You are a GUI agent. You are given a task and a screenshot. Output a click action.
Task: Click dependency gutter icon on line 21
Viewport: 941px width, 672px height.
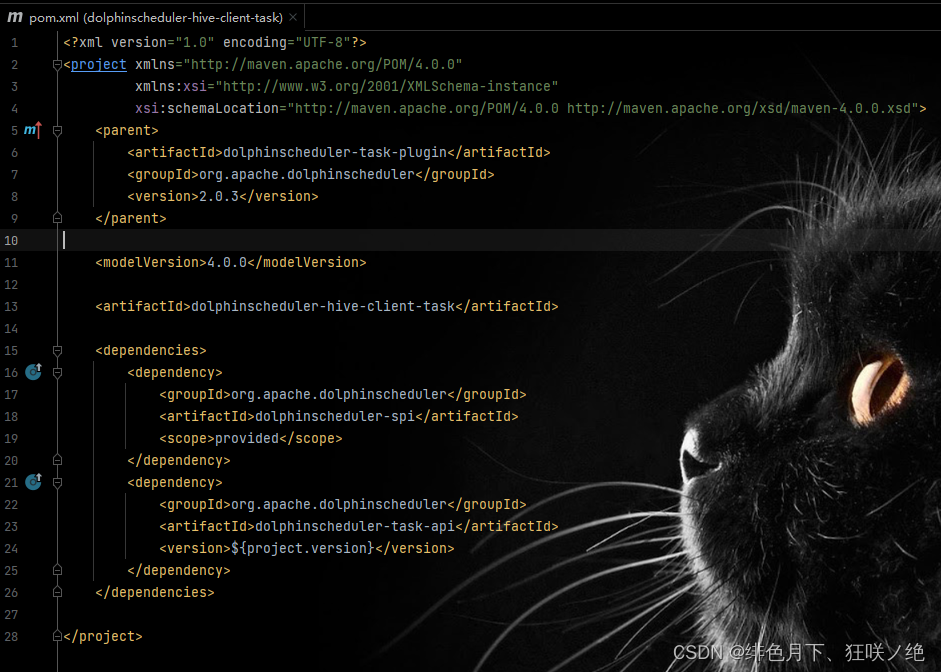[x=34, y=482]
